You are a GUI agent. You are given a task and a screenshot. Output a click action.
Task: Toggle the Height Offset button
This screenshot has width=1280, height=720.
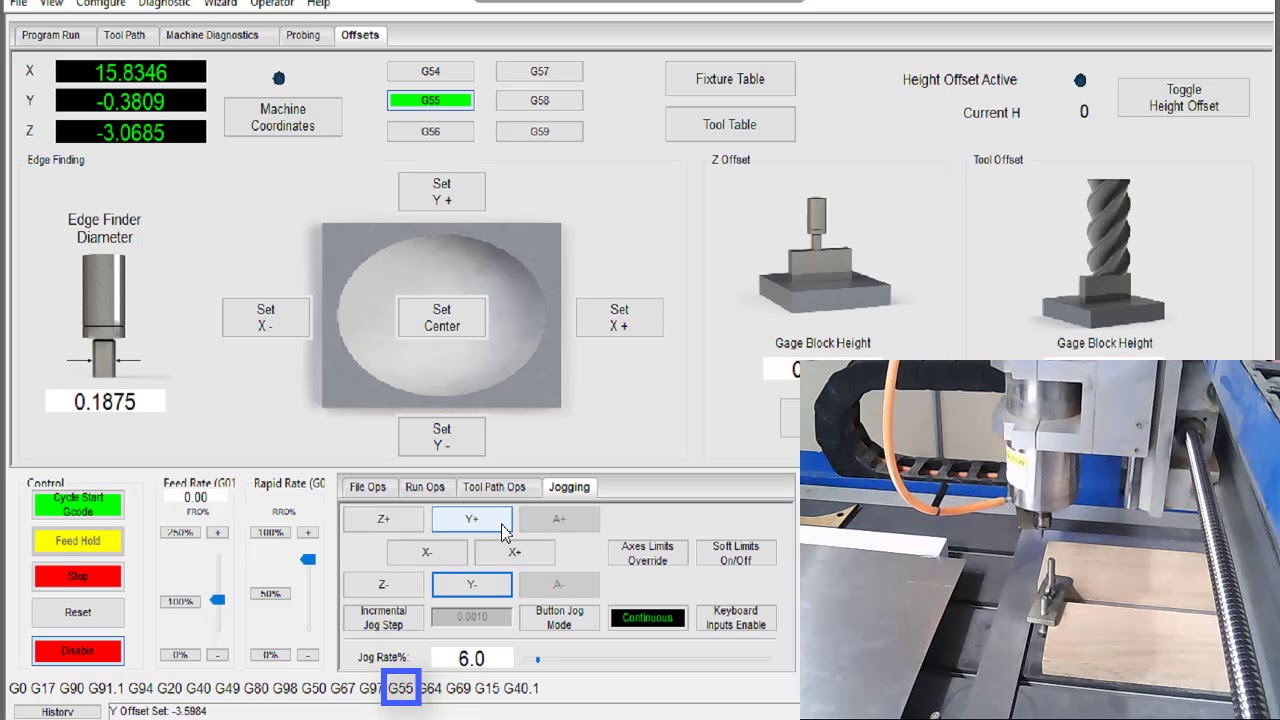click(x=1183, y=98)
